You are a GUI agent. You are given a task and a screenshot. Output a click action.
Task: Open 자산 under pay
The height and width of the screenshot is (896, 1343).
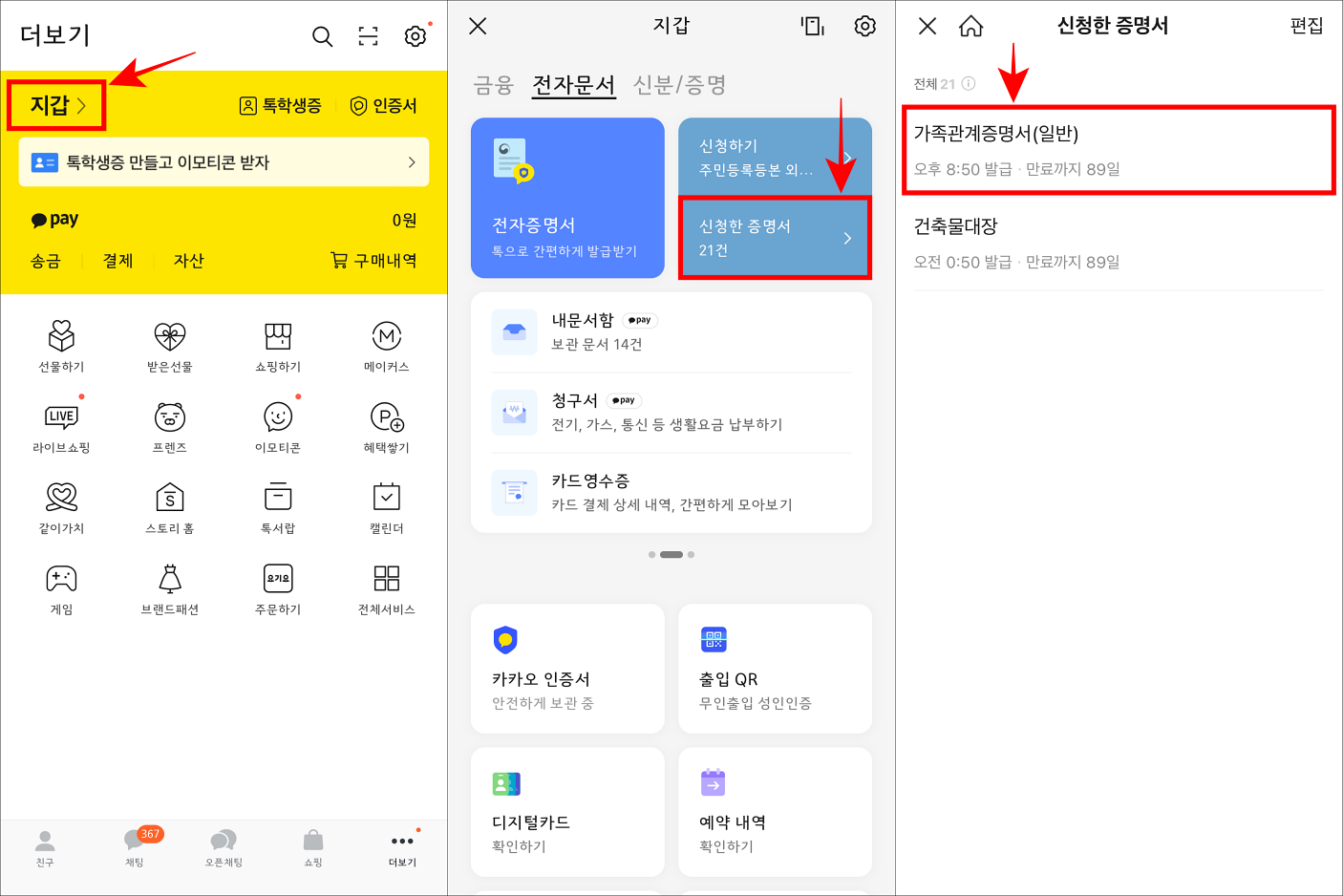tap(188, 261)
